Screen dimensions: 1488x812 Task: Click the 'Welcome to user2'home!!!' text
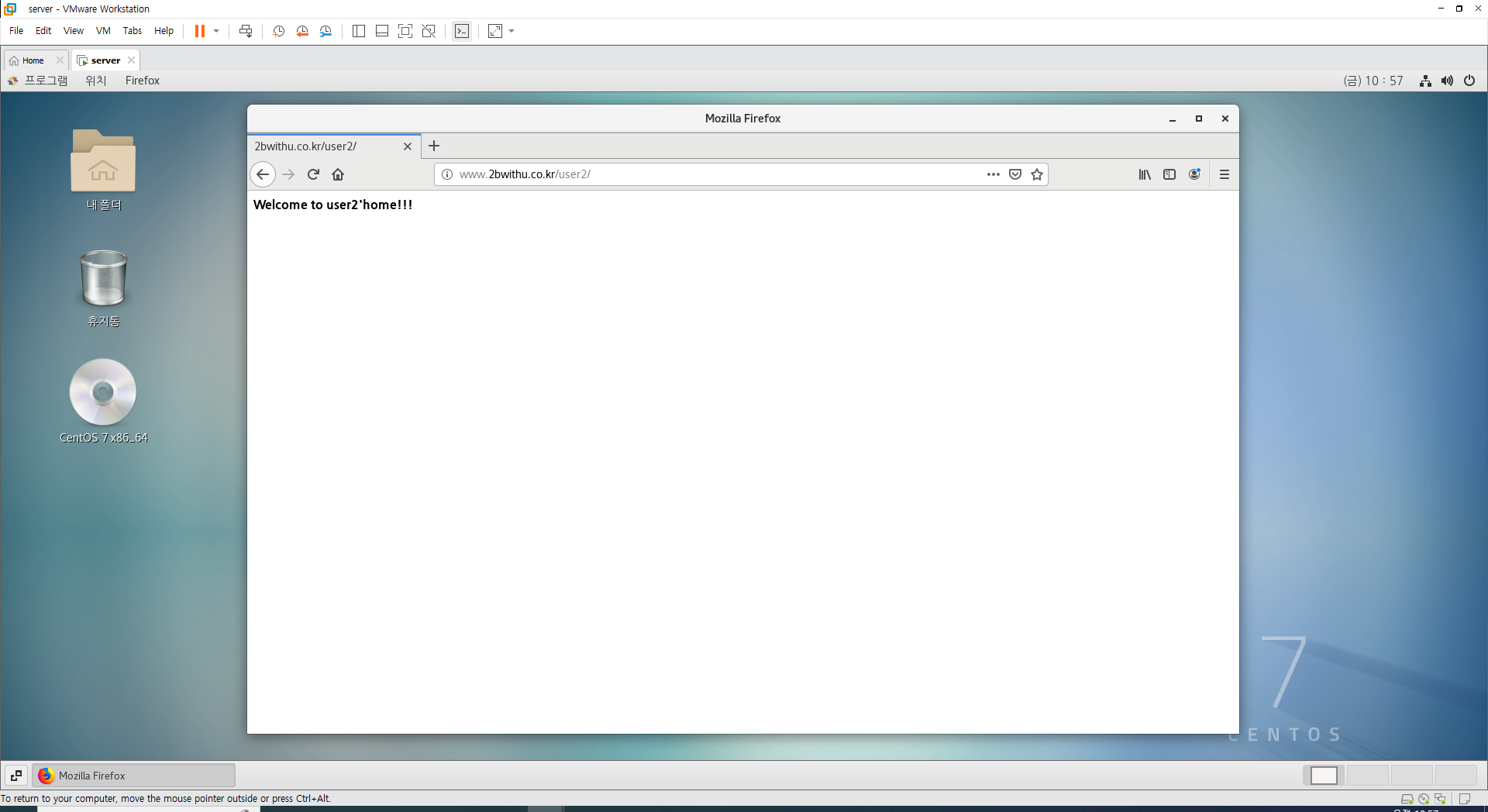332,205
